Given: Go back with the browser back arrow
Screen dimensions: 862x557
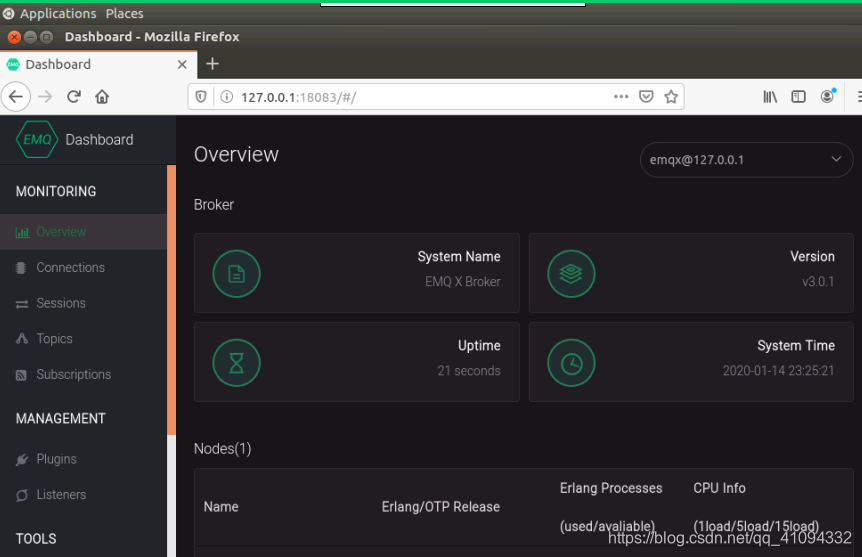Looking at the screenshot, I should [x=16, y=97].
